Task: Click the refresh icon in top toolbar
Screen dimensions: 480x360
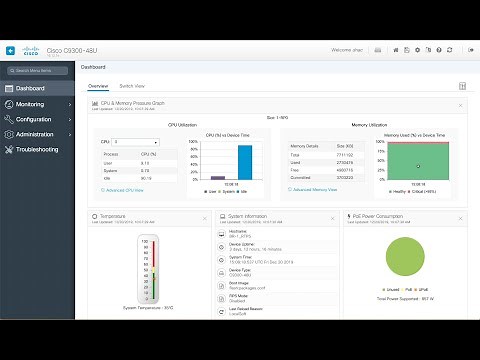Action: click(x=450, y=50)
